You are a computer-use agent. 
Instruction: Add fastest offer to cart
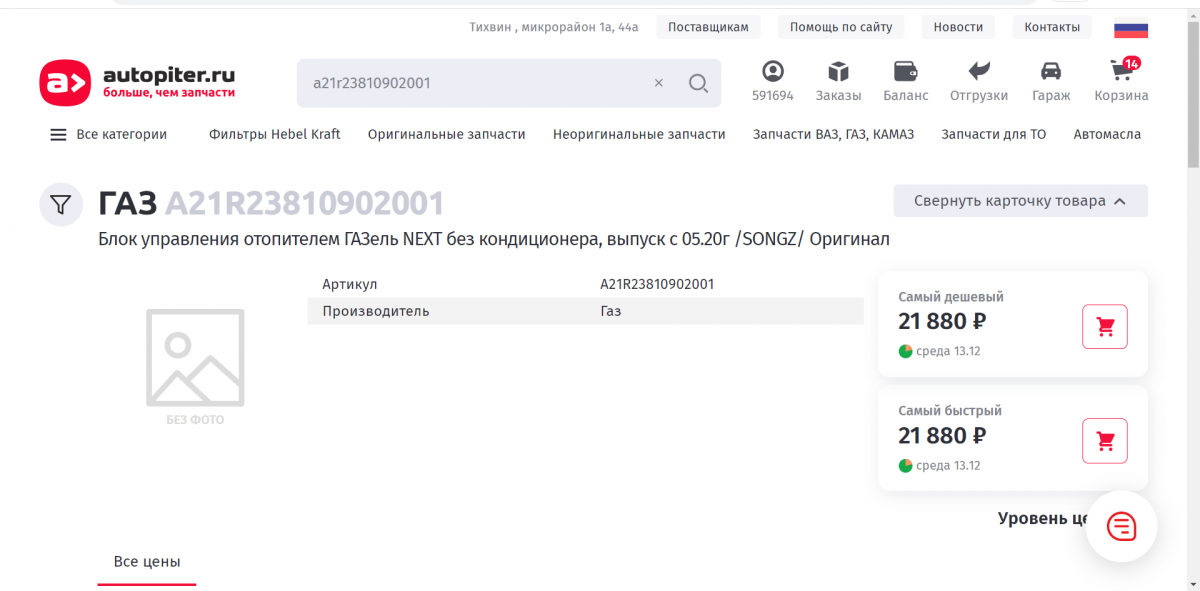click(x=1104, y=441)
